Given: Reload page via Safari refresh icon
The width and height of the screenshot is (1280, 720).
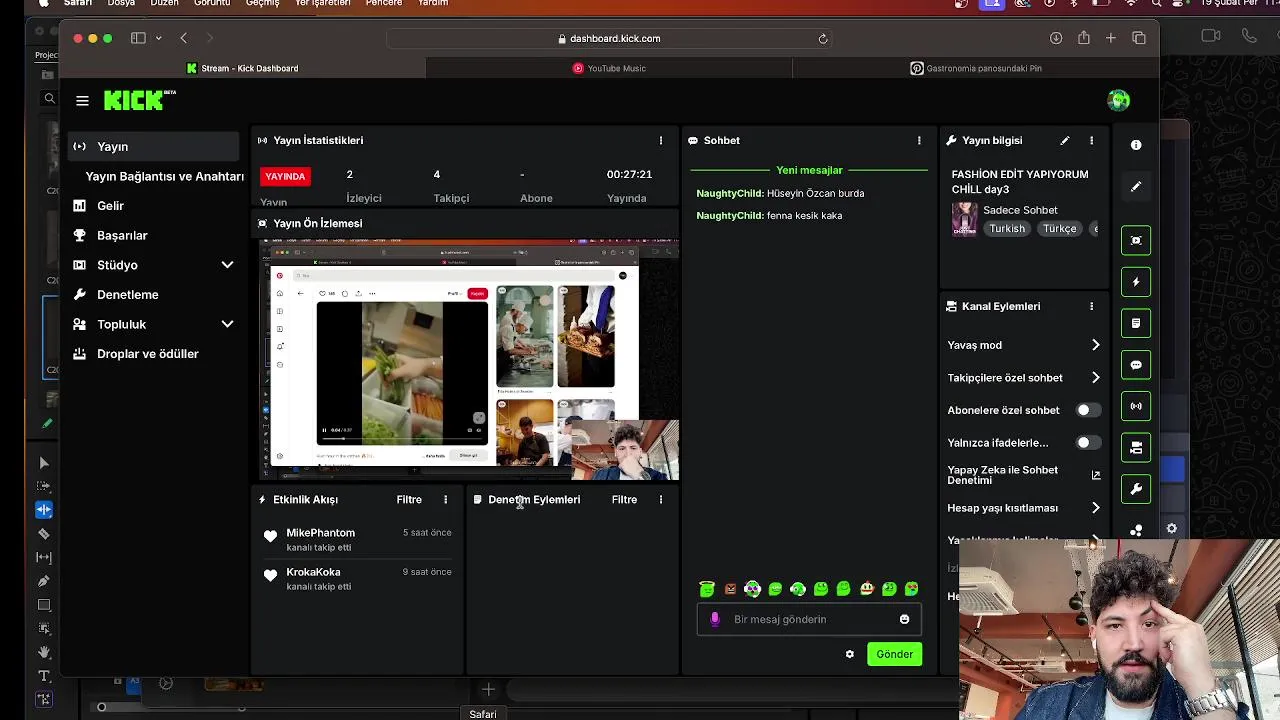Looking at the screenshot, I should click(823, 38).
